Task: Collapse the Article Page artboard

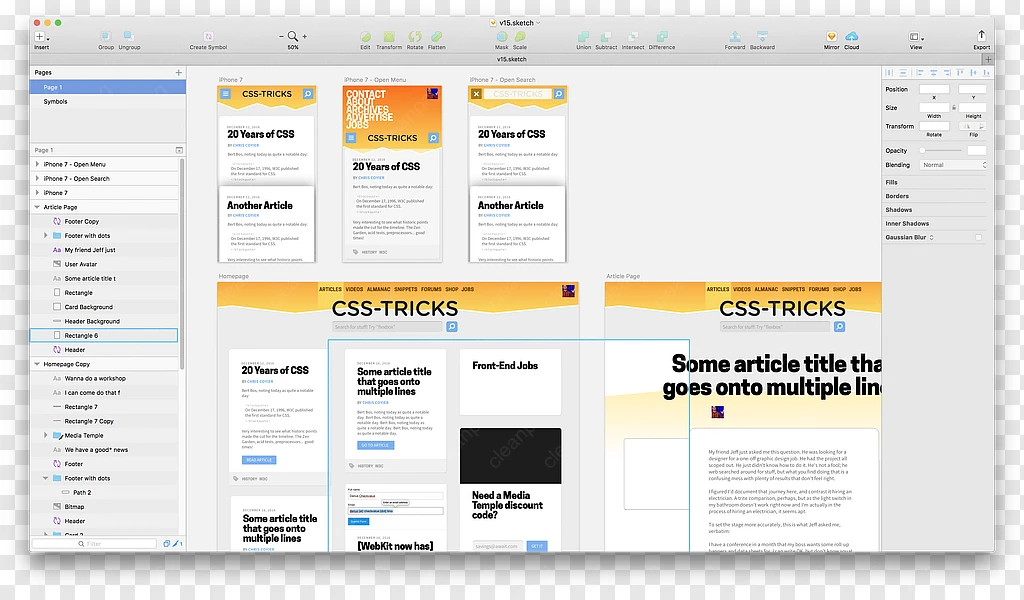Action: click(37, 207)
